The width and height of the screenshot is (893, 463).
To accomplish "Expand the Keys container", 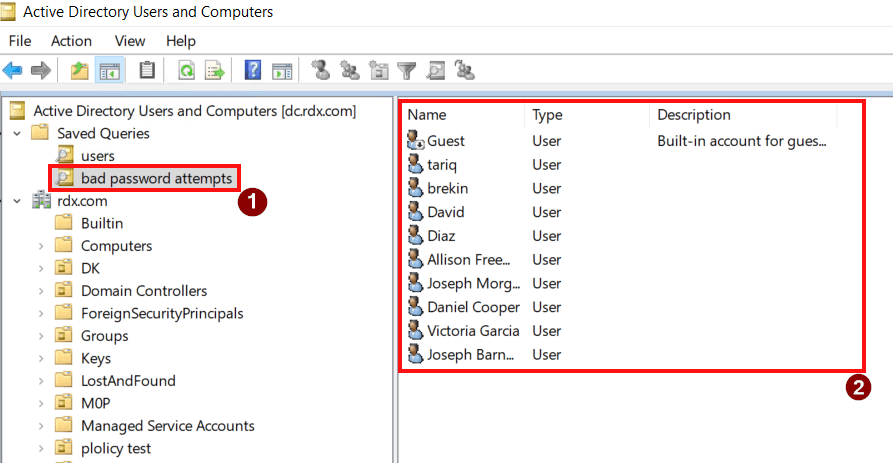I will 41,358.
